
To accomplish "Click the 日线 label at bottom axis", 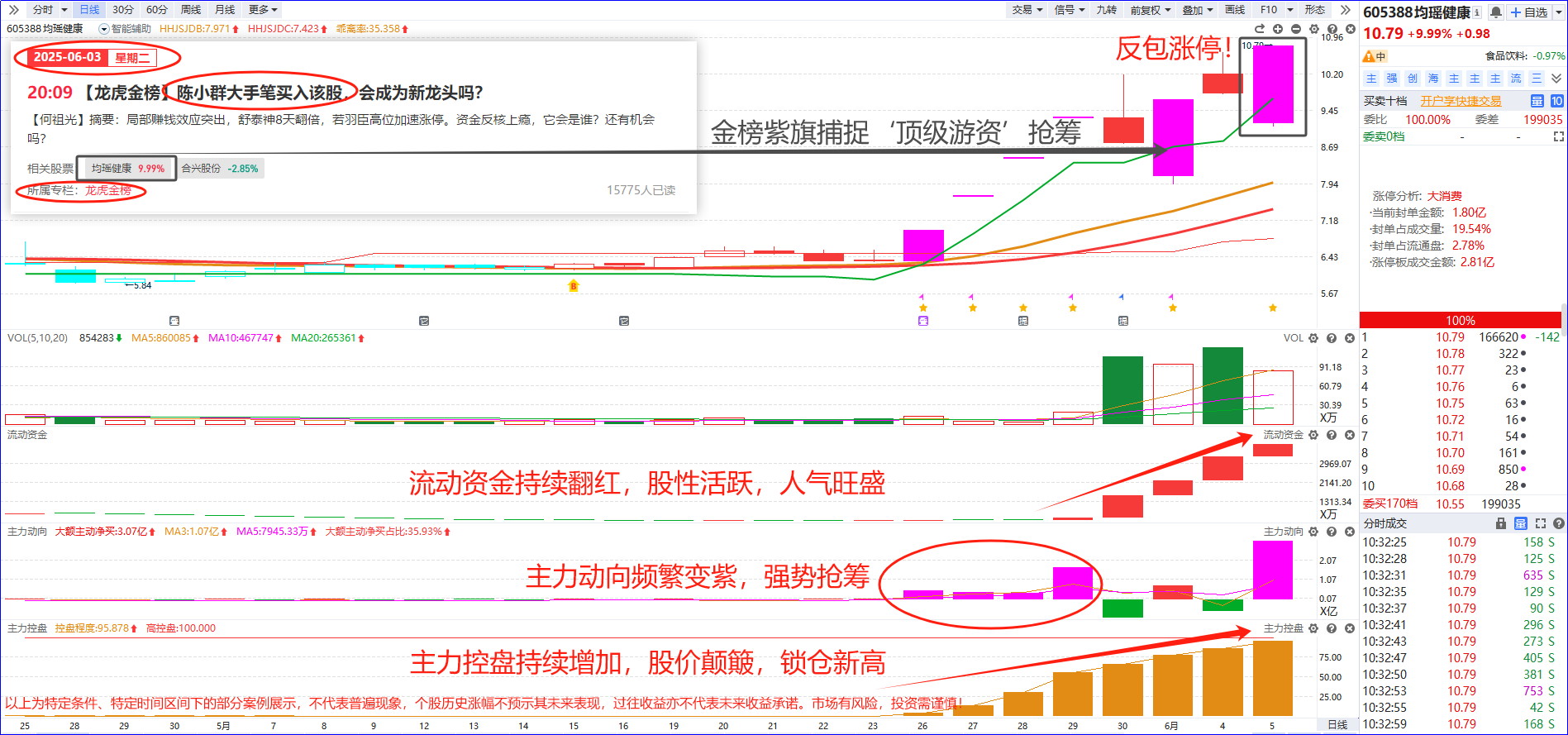I will [1337, 725].
